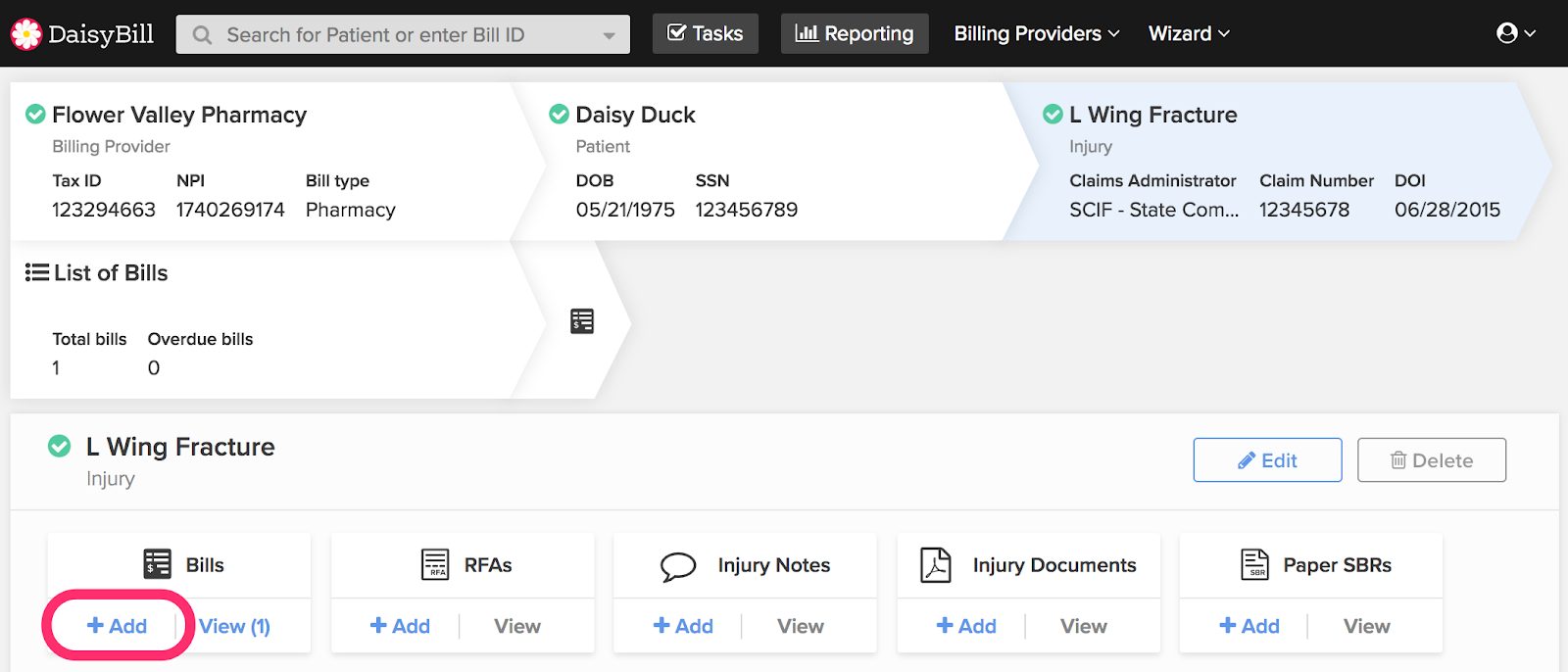Go to Flower Valley Pharmacy billing provider
The image size is (1568, 672).
[179, 115]
